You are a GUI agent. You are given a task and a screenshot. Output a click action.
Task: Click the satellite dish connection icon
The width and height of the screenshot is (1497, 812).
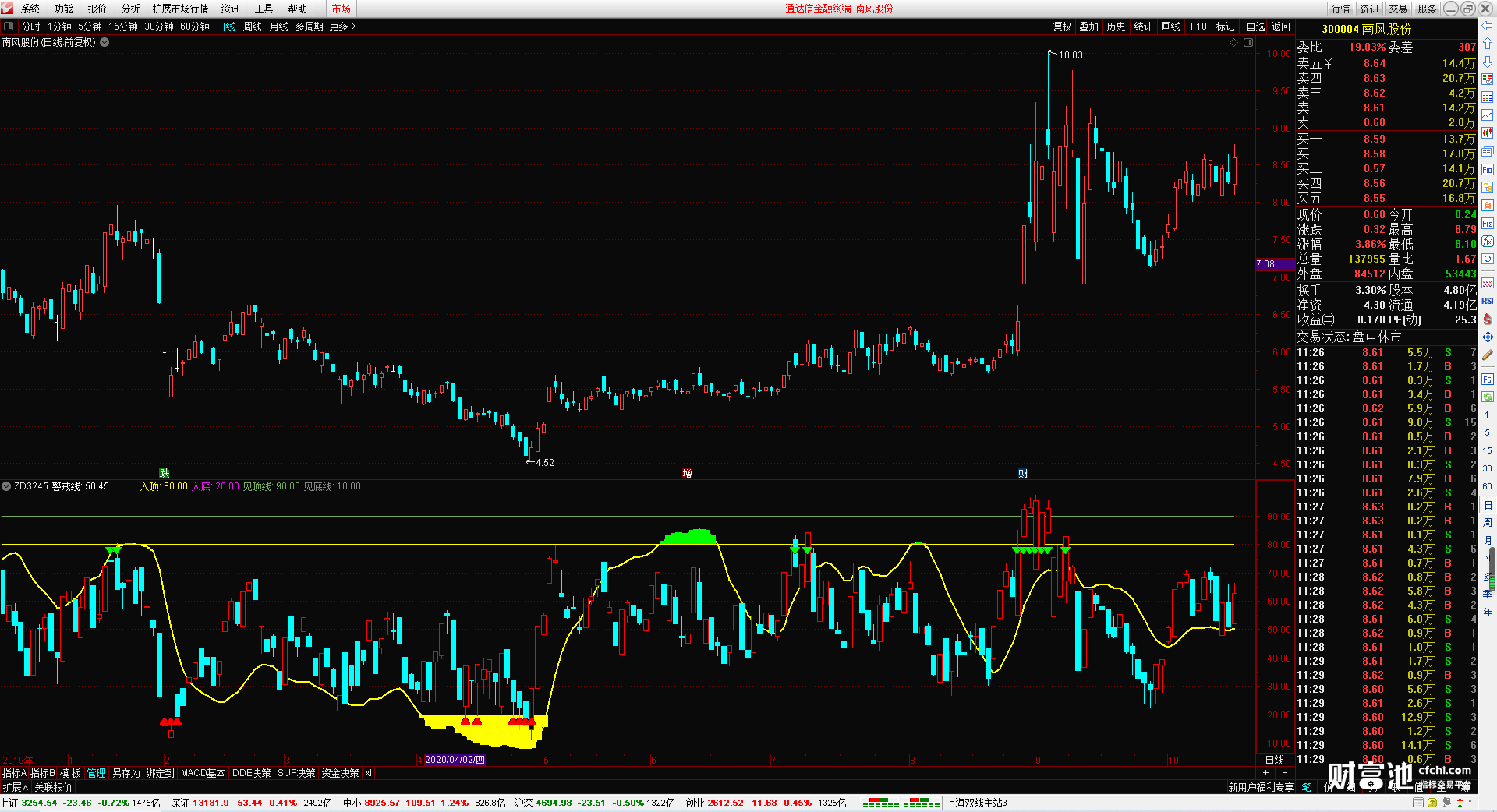point(1446,803)
